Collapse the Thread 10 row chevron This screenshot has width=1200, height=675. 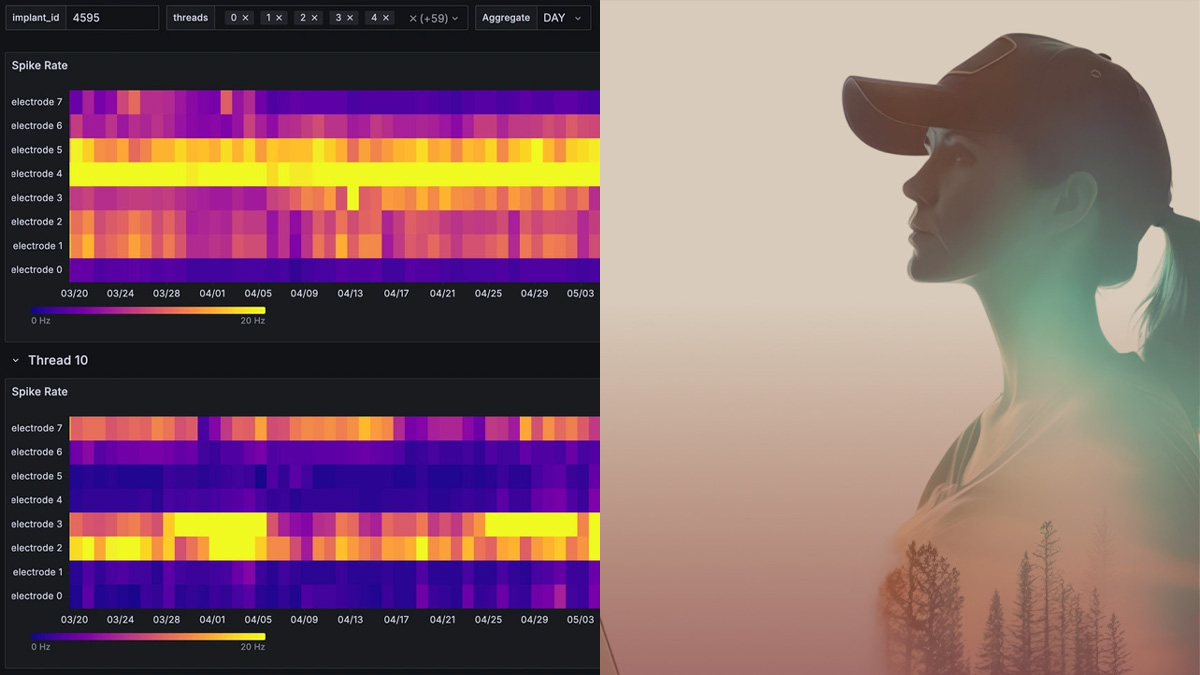16,360
